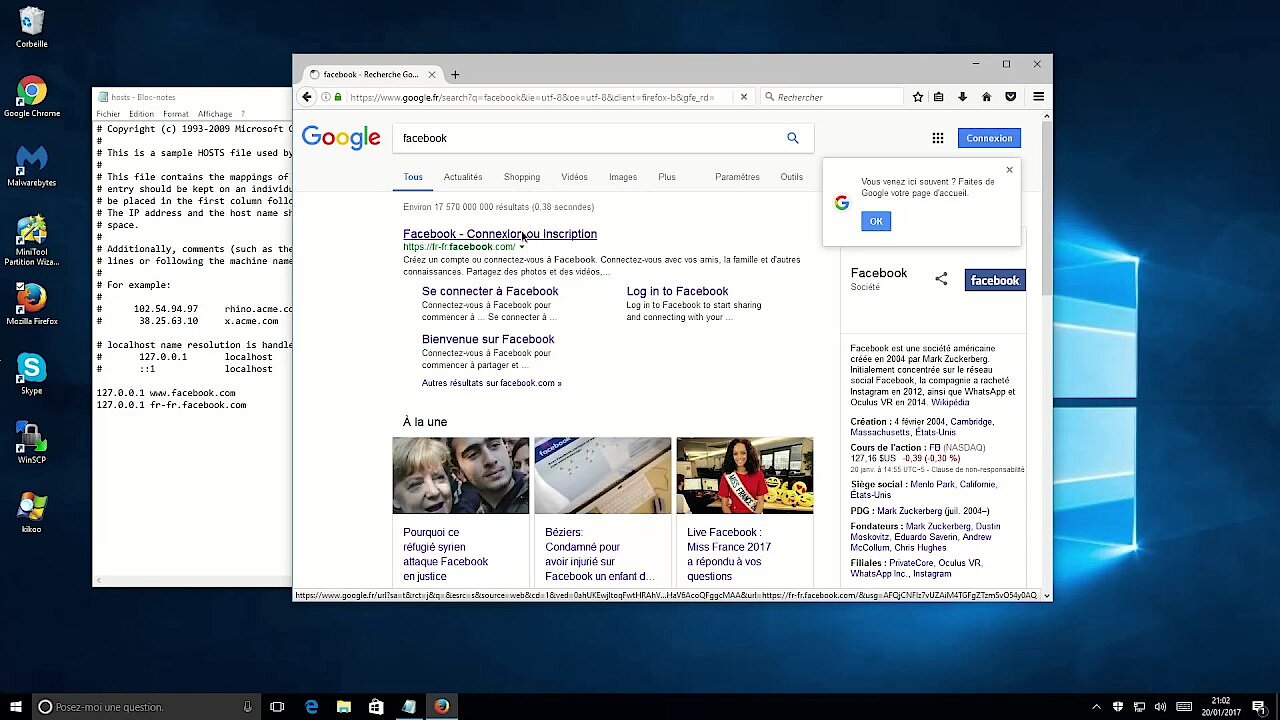Open the Firefox hamburger menu
The width and height of the screenshot is (1280, 720).
1038,97
